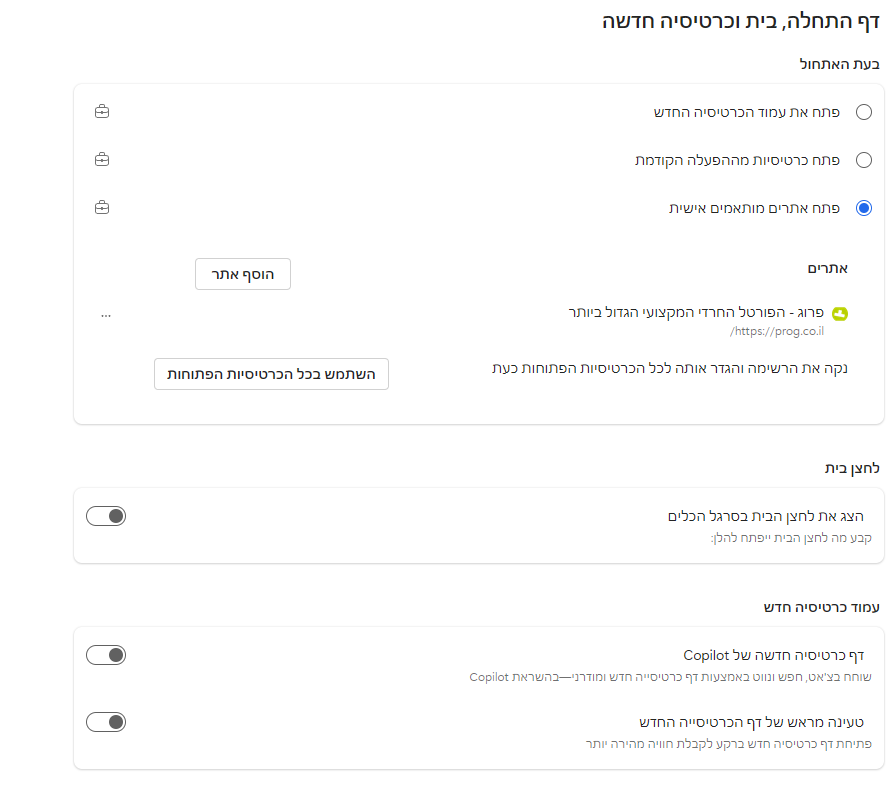This screenshot has width=894, height=793.
Task: Select the 'פתח כרטיסיות מההפעלה הקודמת' radio button
Action: tap(864, 160)
